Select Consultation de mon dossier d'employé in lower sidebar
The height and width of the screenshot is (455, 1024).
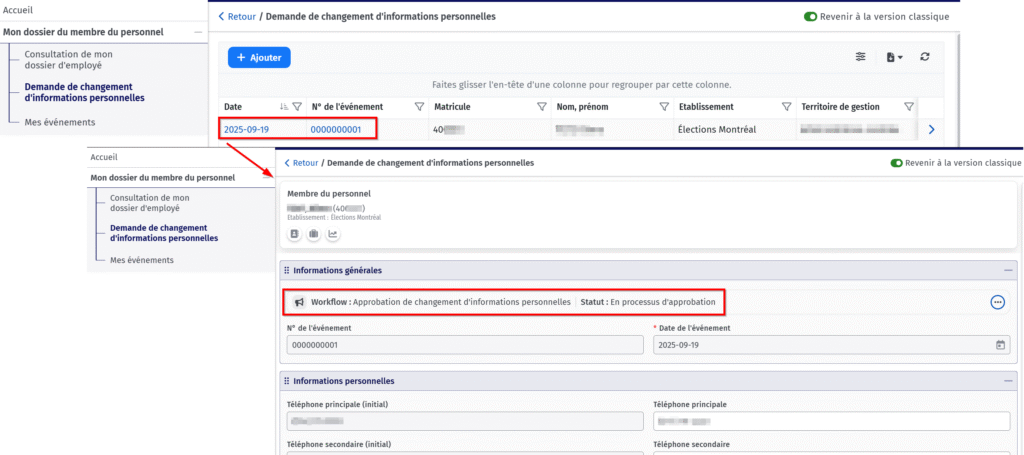[x=149, y=204]
